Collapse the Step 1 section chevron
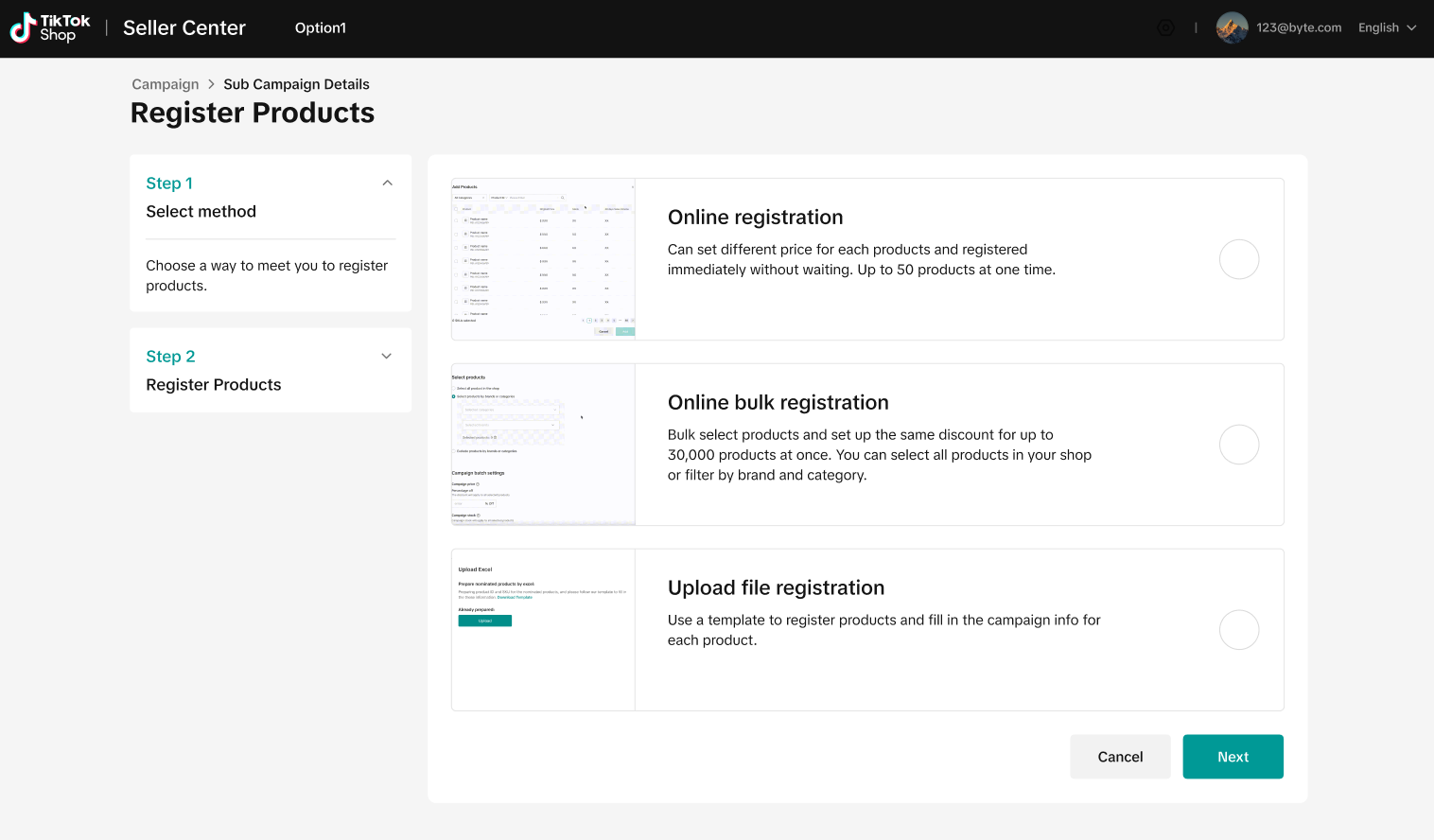 387,184
